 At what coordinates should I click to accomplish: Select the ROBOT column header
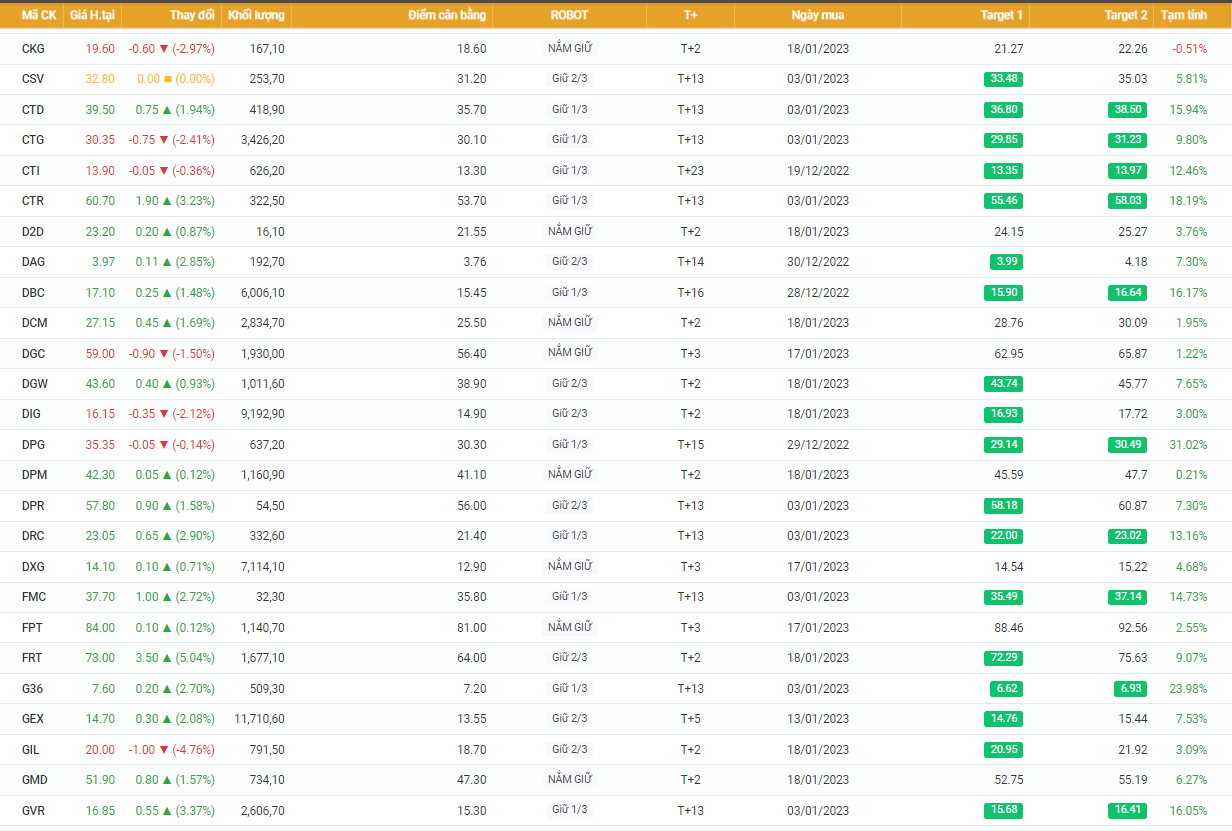[569, 15]
